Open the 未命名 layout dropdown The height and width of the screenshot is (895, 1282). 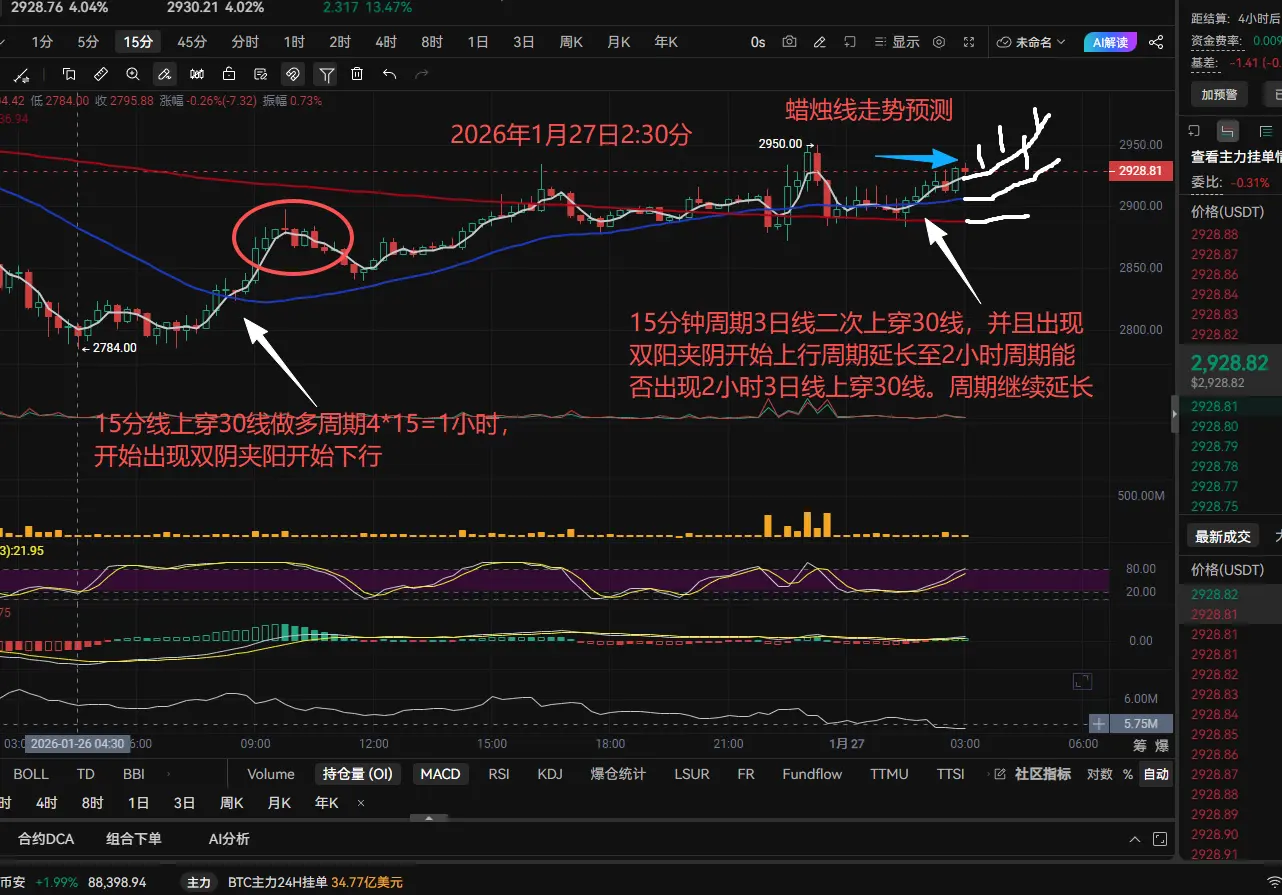tap(1032, 42)
